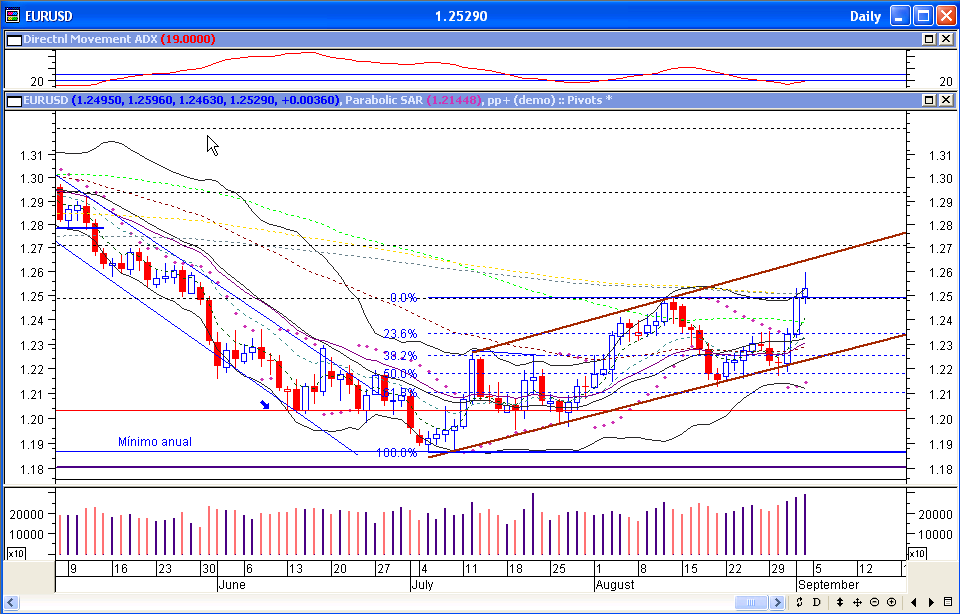This screenshot has width=960, height=614.
Task: Click the refresh-style icon left of the D button
Action: pyautogui.click(x=800, y=602)
